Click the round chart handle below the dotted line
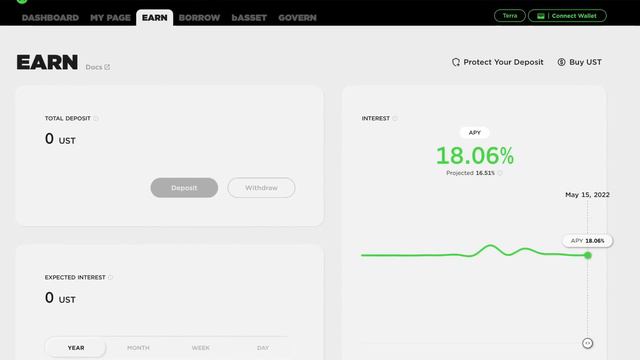This screenshot has width=640, height=360. [587, 343]
